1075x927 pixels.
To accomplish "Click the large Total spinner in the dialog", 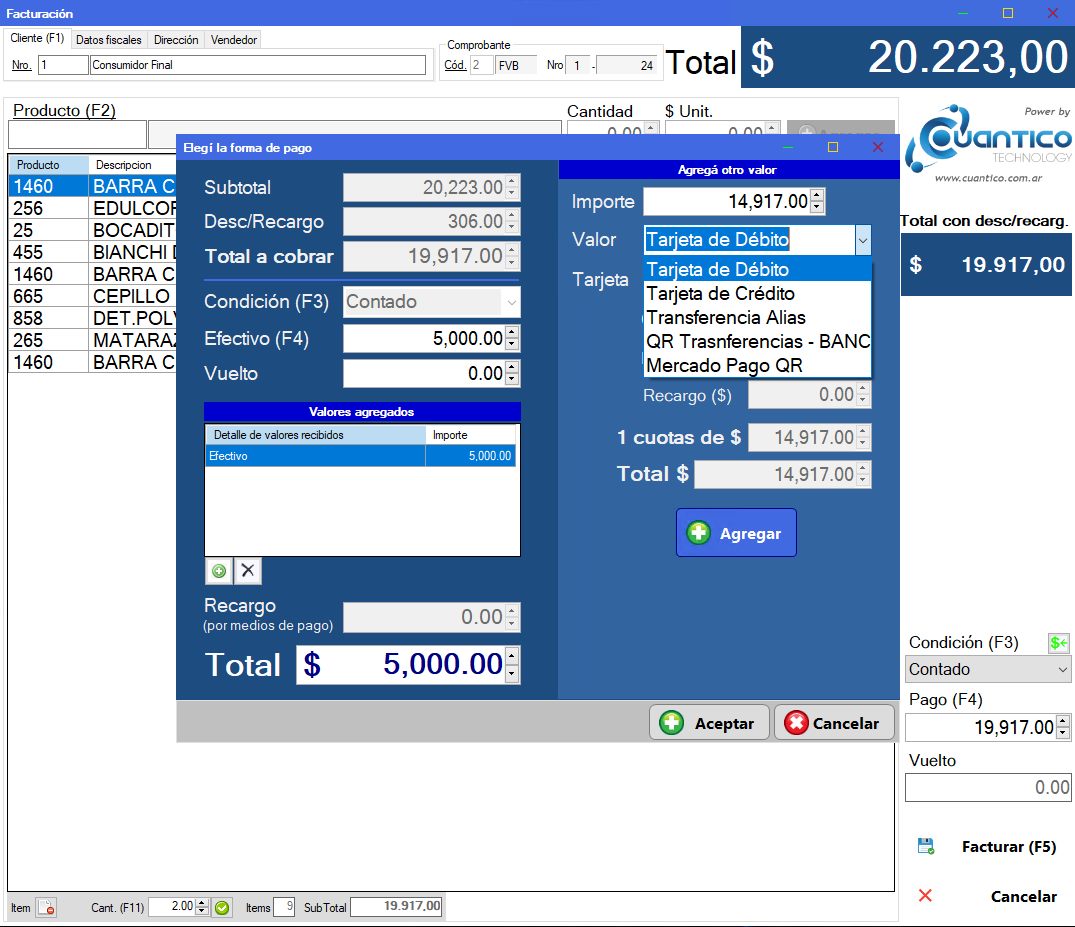I will pyautogui.click(x=512, y=665).
